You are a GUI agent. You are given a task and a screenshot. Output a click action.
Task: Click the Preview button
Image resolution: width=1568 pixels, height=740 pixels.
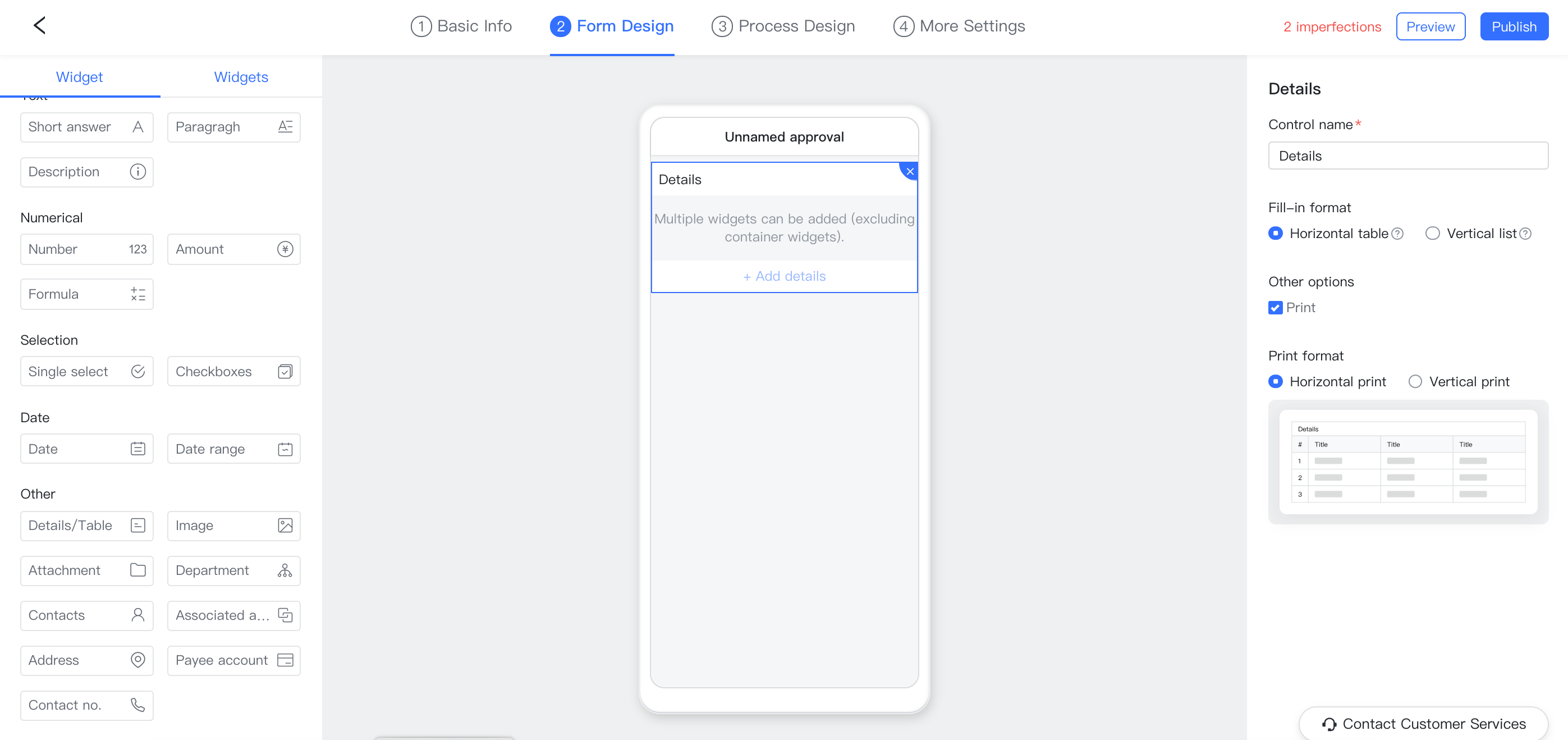point(1430,26)
